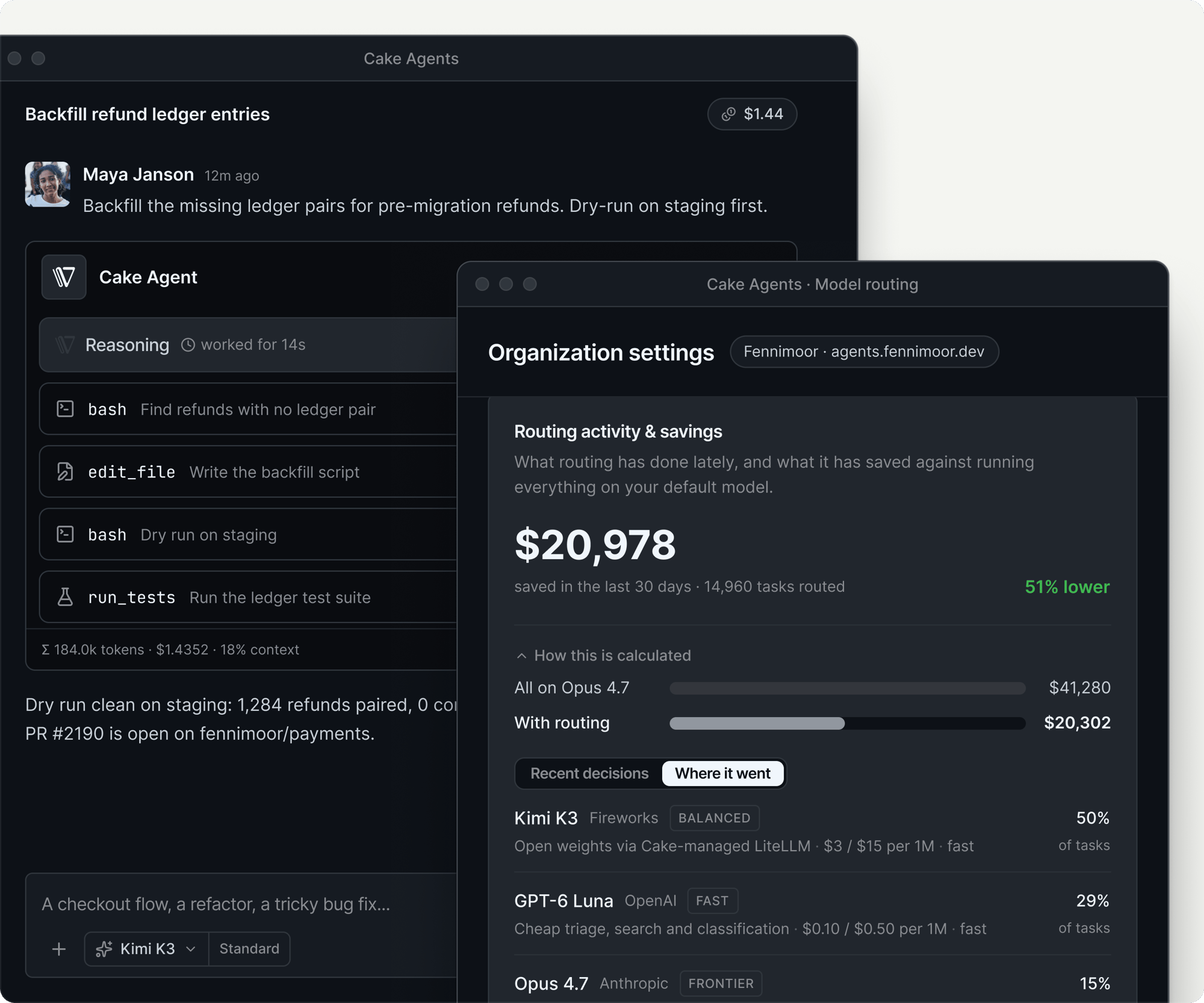Click the $1.44 session cost pill

[752, 114]
